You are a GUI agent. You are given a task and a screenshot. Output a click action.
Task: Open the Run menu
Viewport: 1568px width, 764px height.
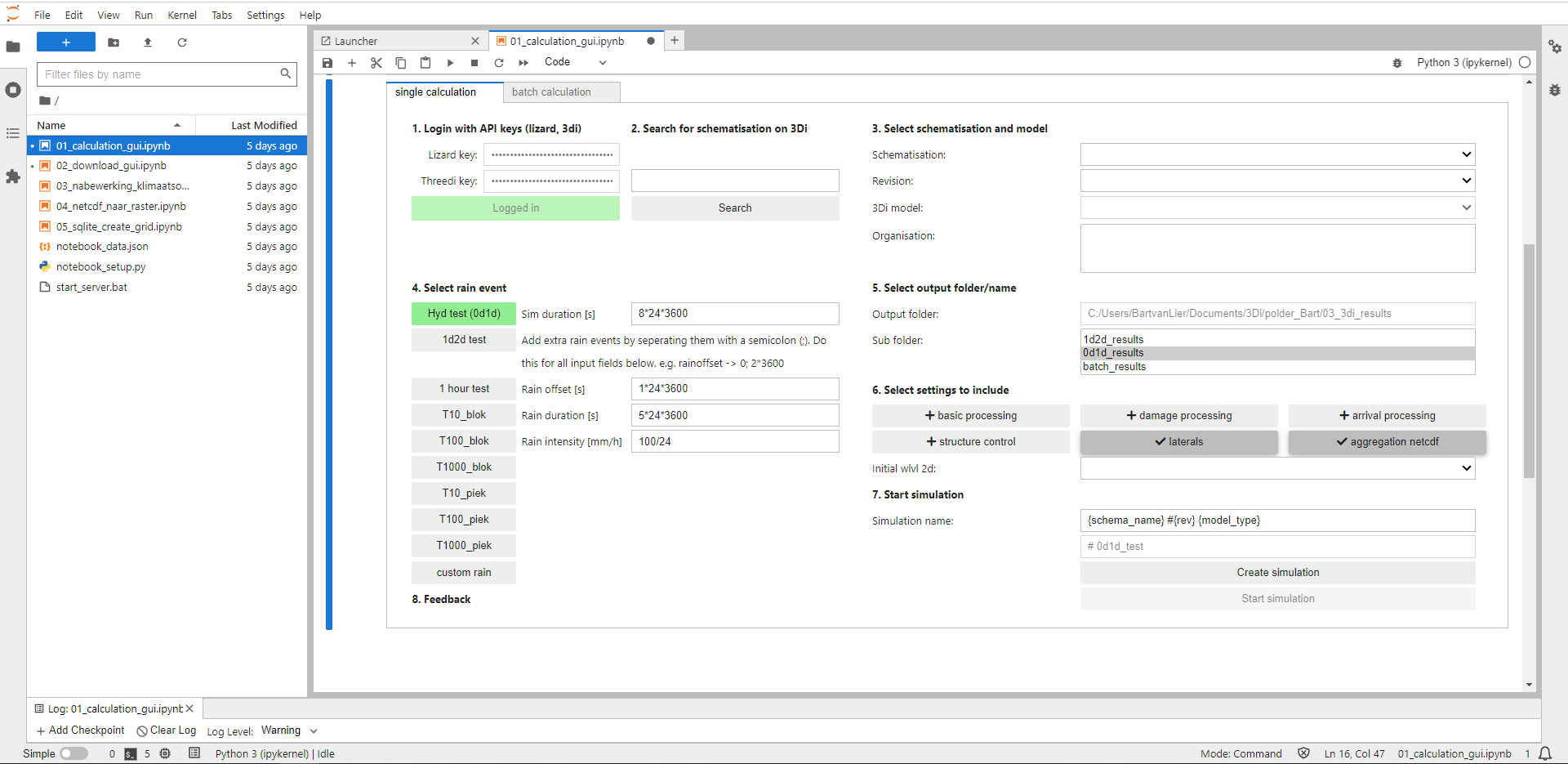point(144,15)
